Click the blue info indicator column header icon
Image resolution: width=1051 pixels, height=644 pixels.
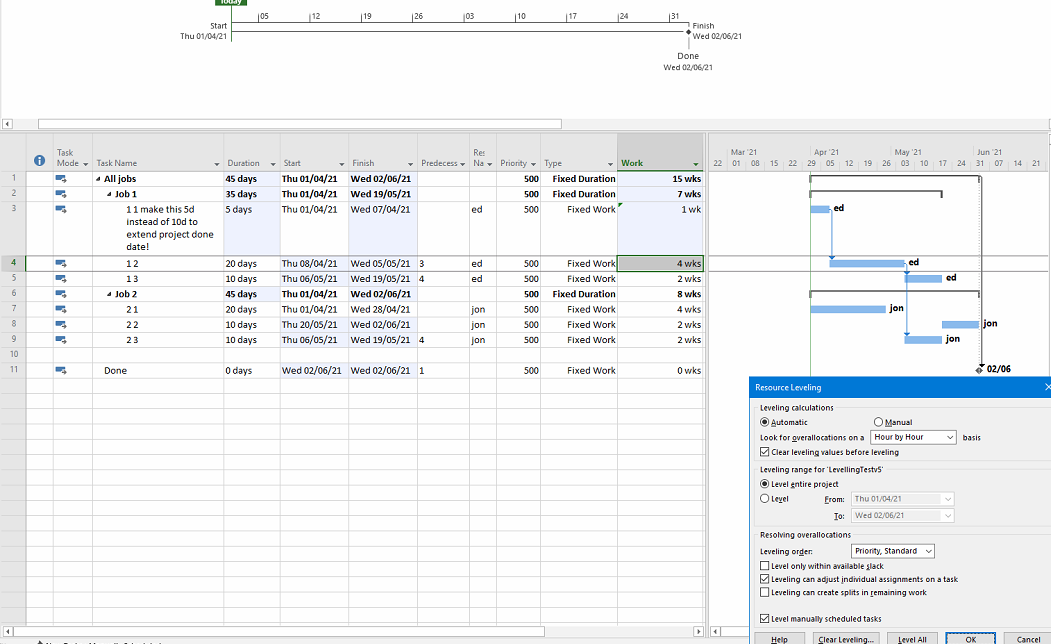click(40, 160)
